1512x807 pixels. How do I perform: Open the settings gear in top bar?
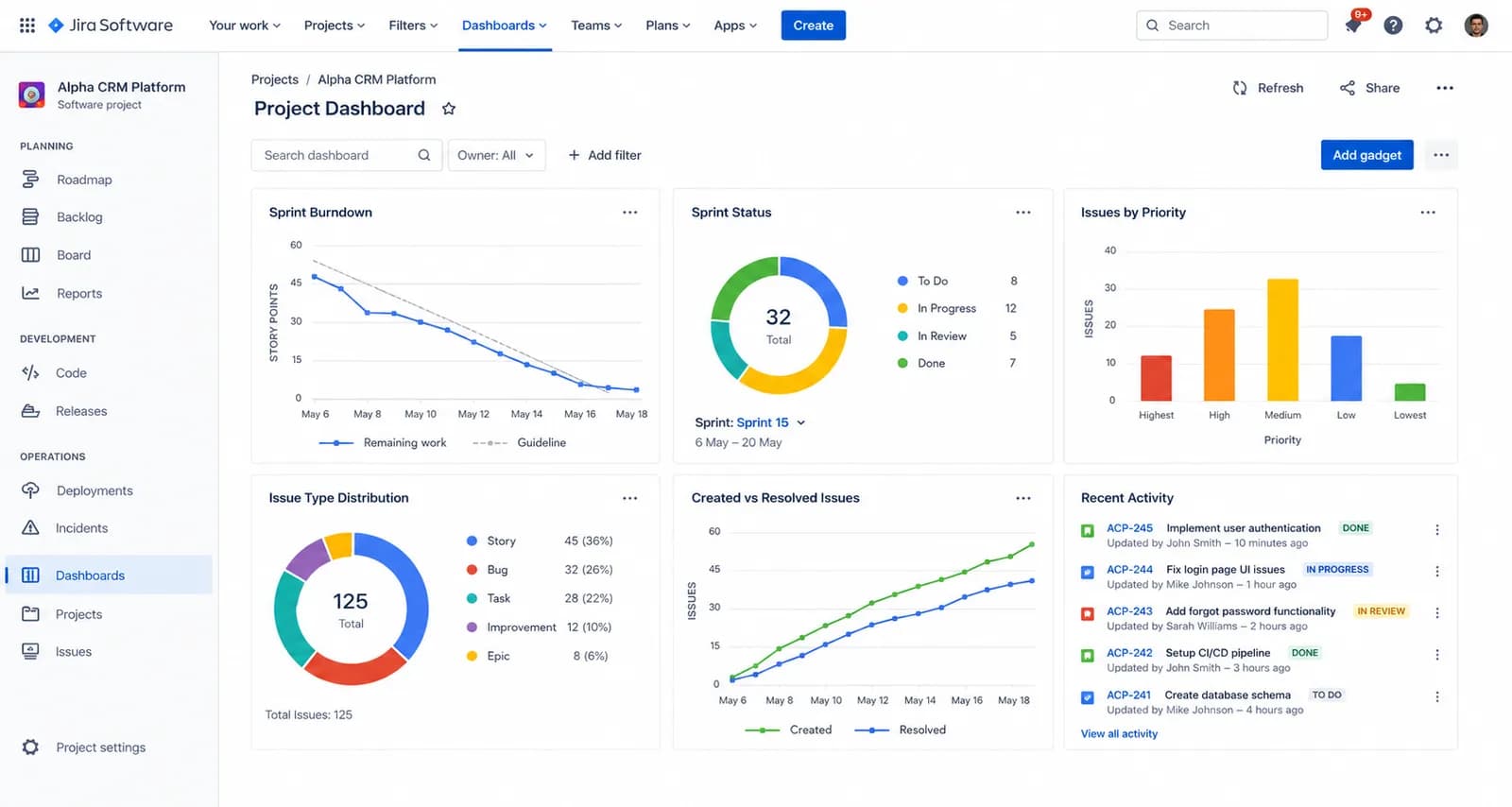pyautogui.click(x=1434, y=26)
